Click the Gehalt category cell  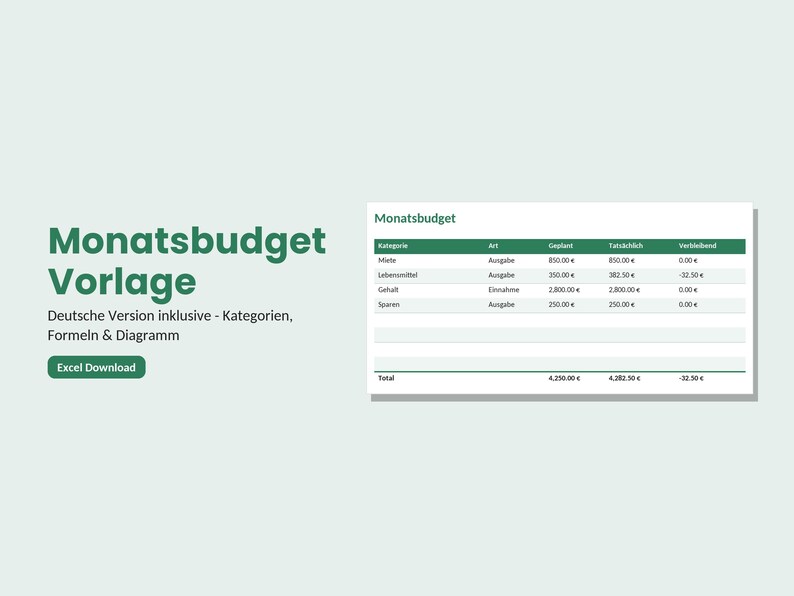(388, 290)
